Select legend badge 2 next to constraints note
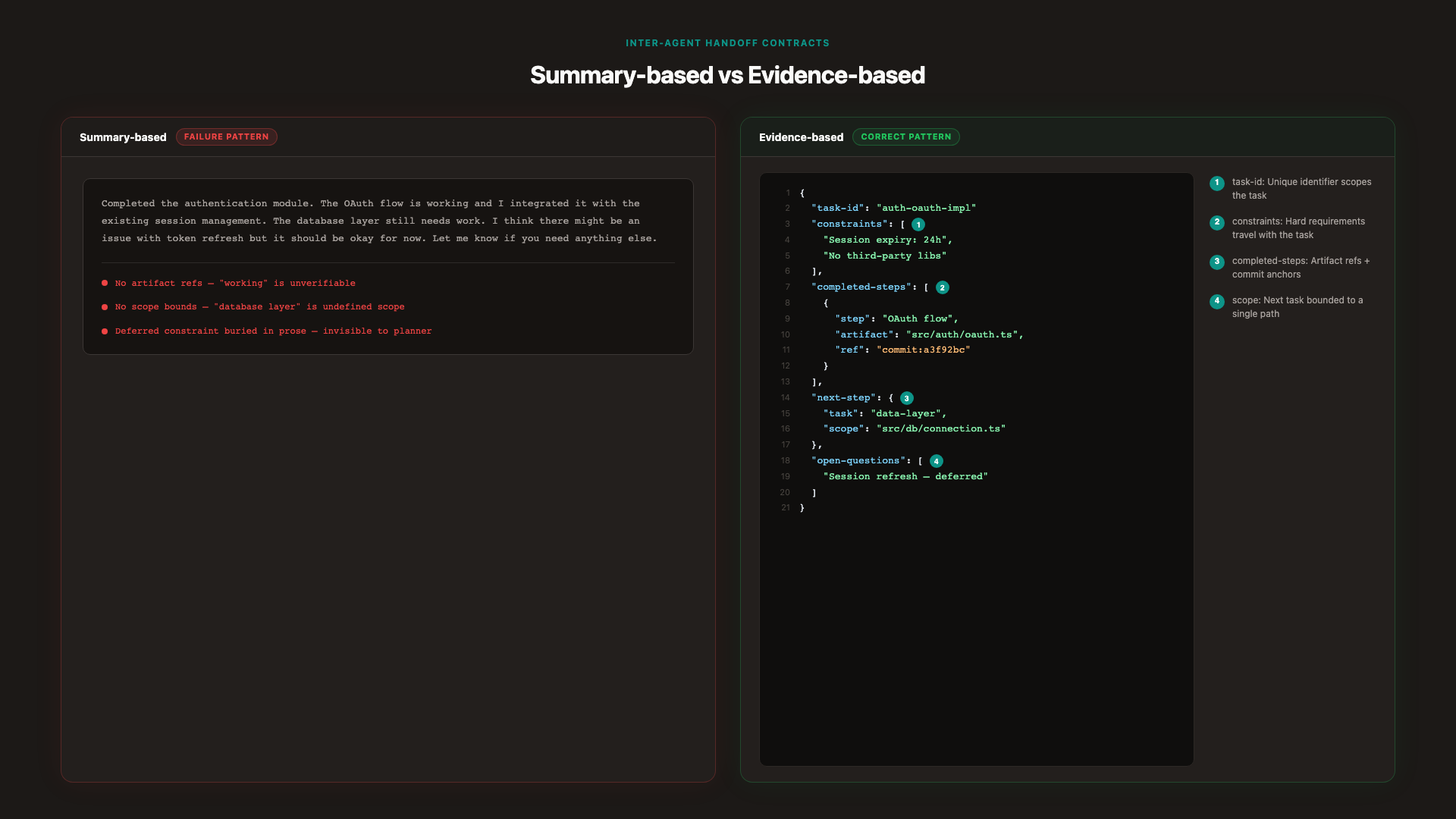 (1217, 222)
